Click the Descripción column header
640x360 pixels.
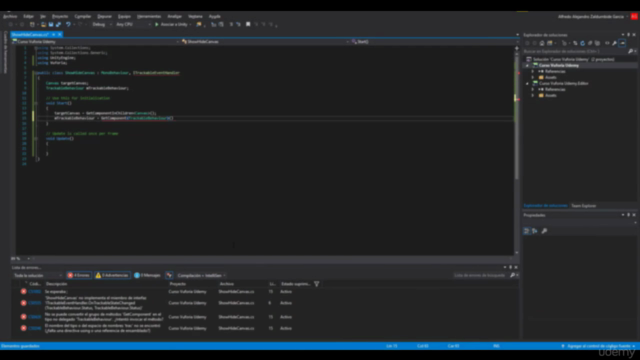[x=57, y=284]
